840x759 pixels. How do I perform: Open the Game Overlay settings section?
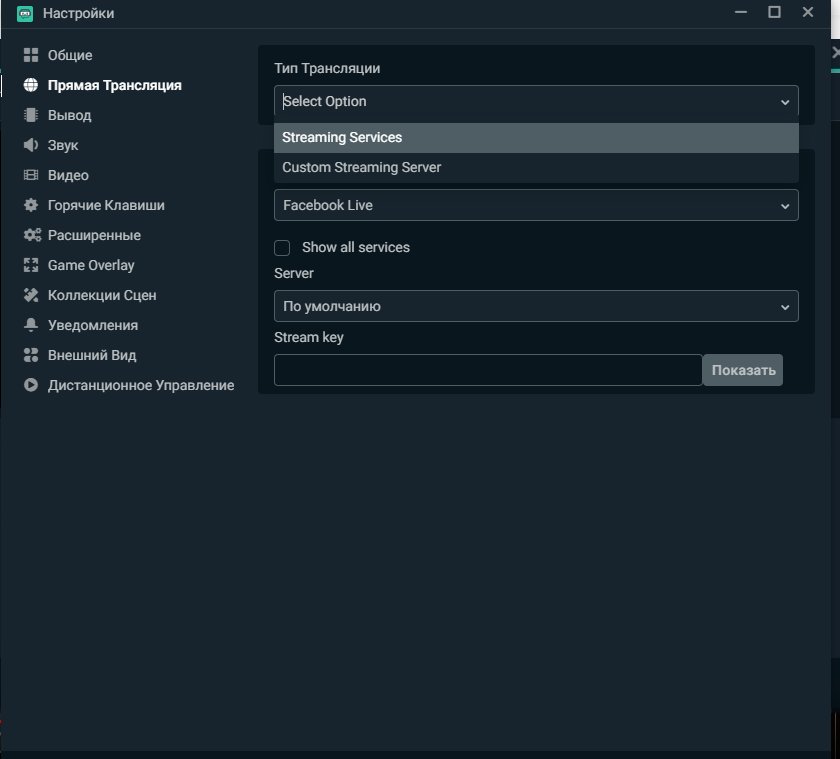[90, 265]
